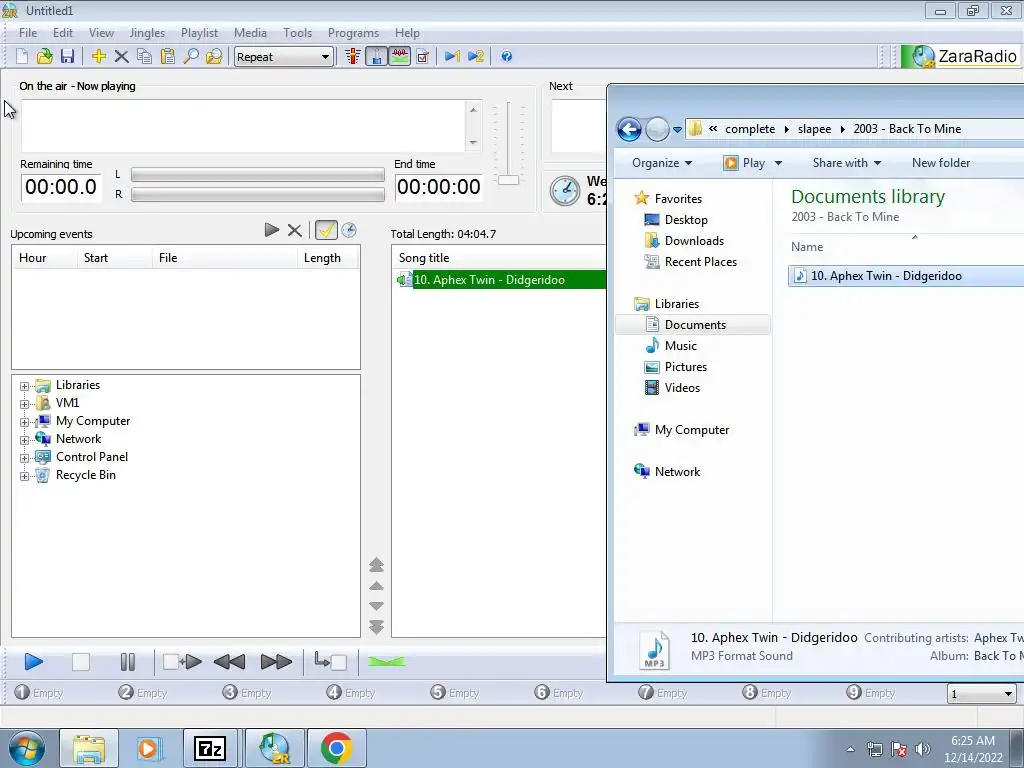Viewport: 1024px width, 768px height.
Task: Open a playlist with the folder icon
Action: click(x=44, y=56)
